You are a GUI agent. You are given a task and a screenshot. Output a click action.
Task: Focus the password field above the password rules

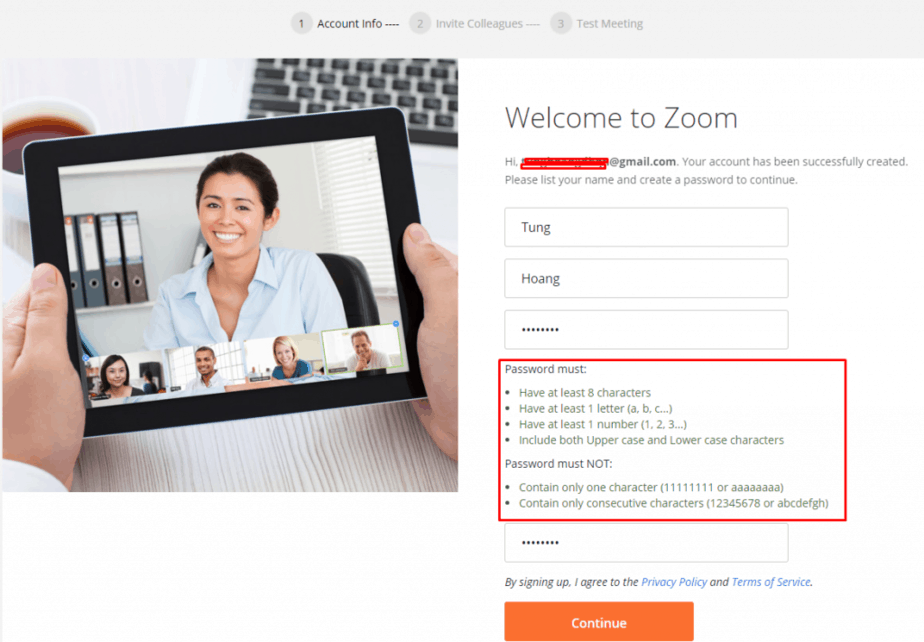tap(646, 330)
